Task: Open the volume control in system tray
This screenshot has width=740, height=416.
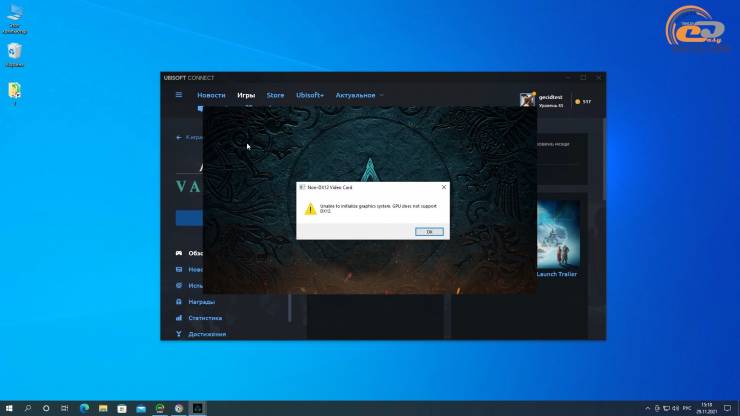Action: tap(676, 408)
